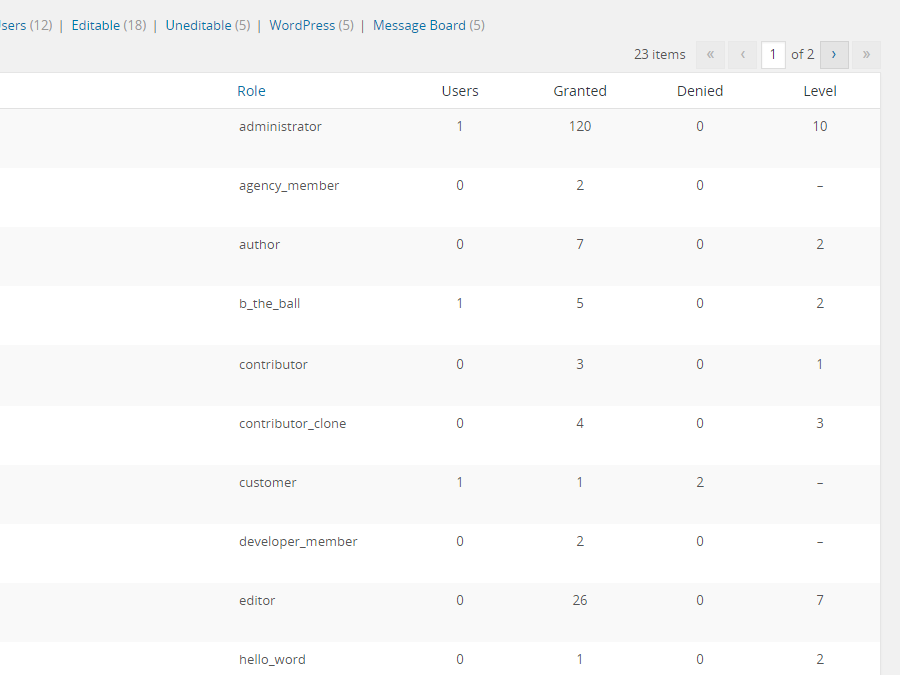This screenshot has width=900, height=675.
Task: Show Uneditable roles filter
Action: 198,25
